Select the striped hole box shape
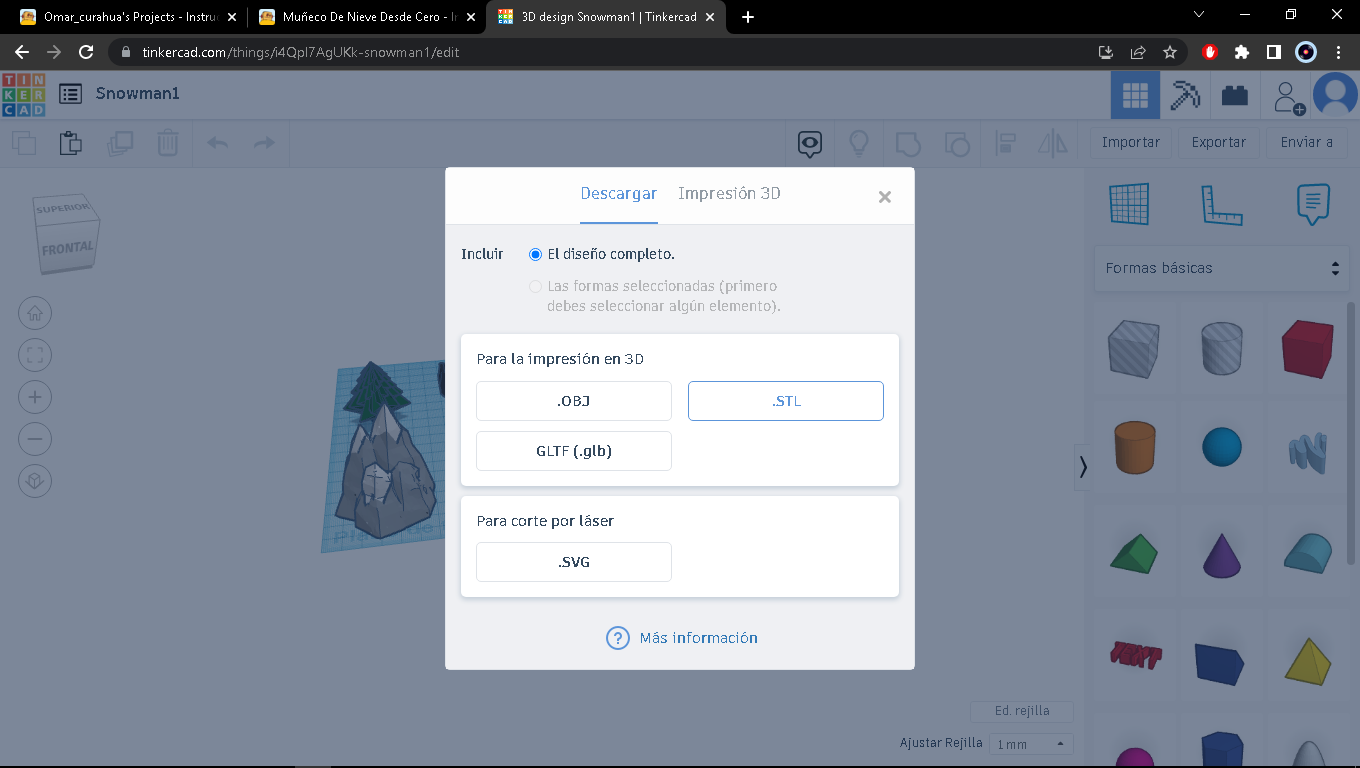The height and width of the screenshot is (768, 1360). (x=1133, y=349)
